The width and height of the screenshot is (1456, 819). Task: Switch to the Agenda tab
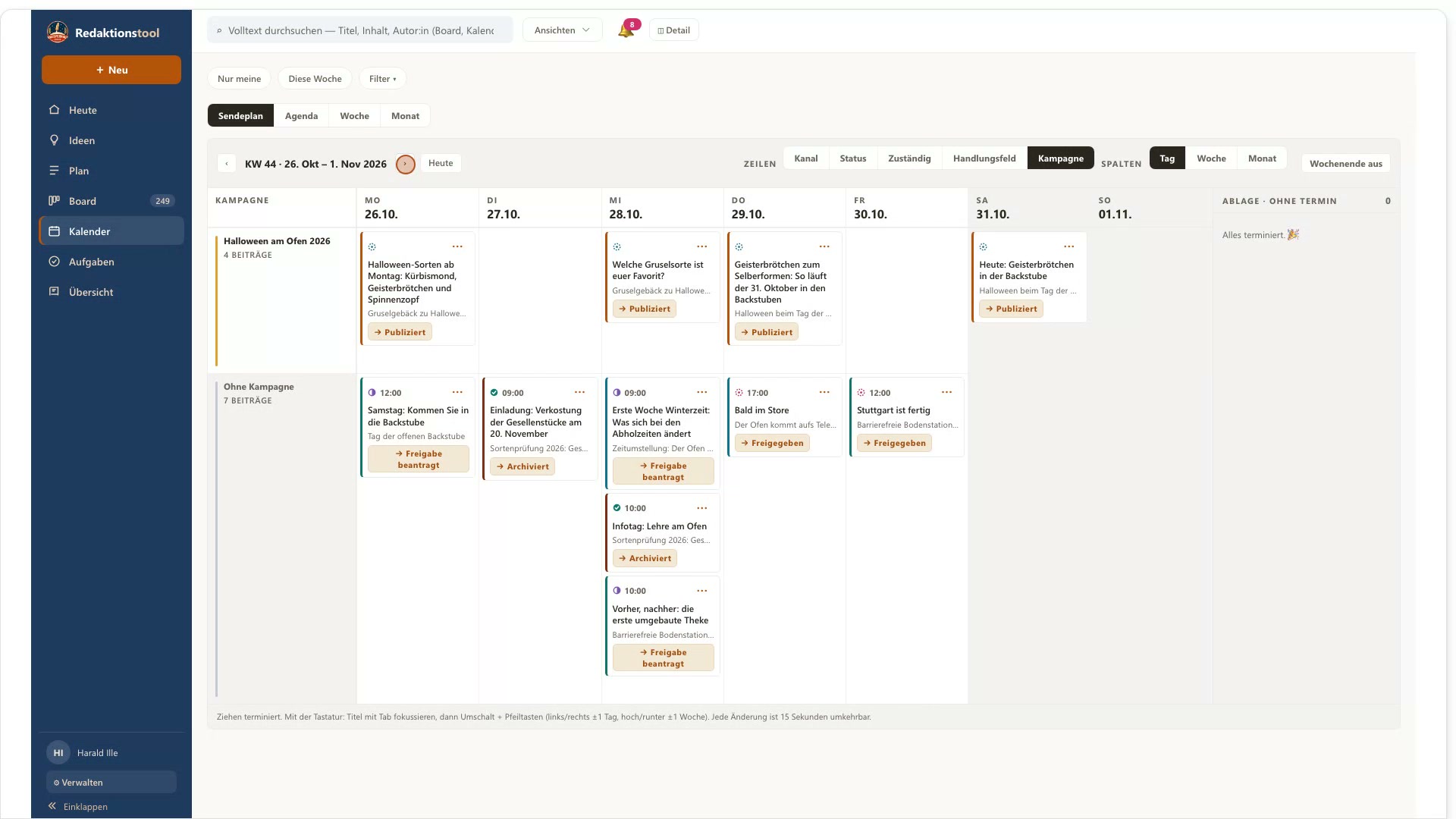coord(301,116)
